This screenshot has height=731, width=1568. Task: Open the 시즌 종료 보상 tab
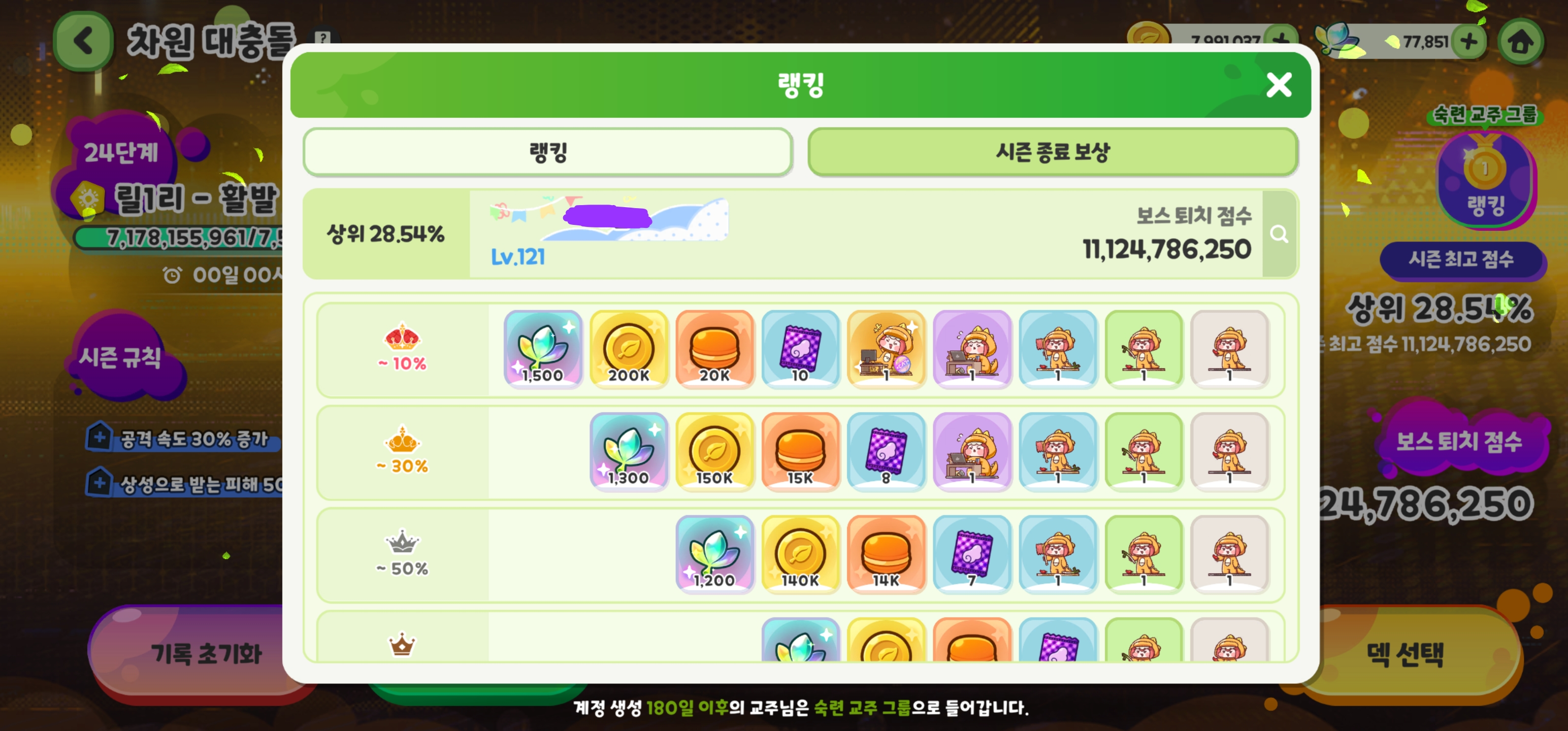click(x=1053, y=152)
